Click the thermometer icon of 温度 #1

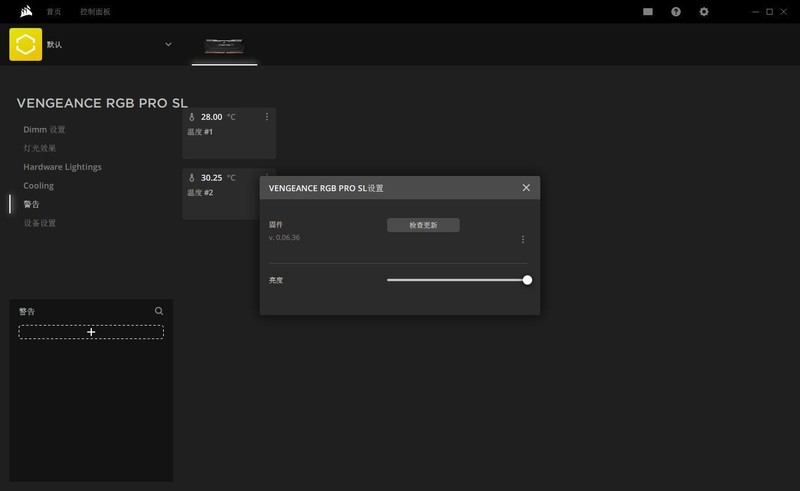(192, 117)
